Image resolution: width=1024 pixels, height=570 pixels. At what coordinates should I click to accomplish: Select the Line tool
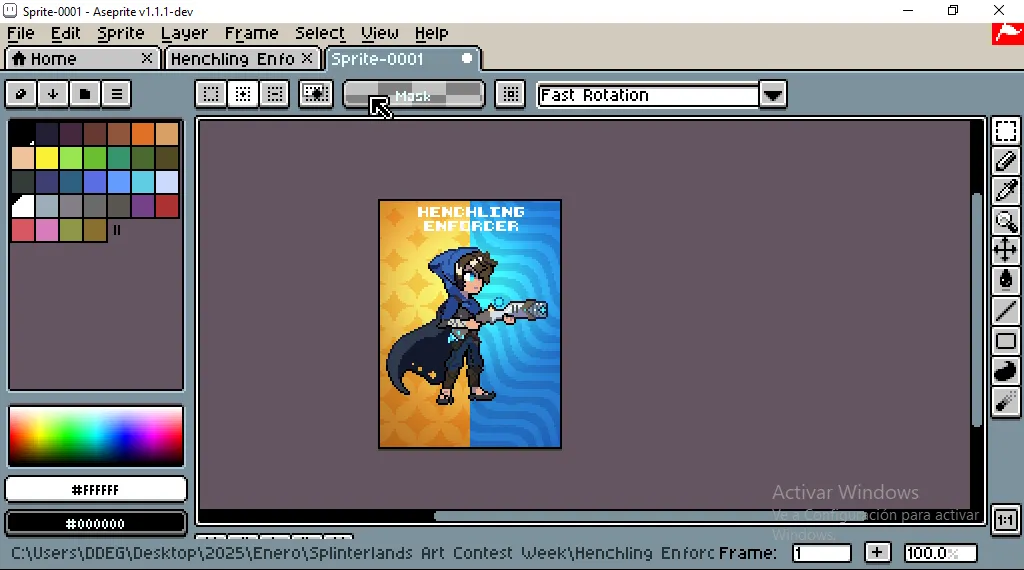coord(1006,311)
